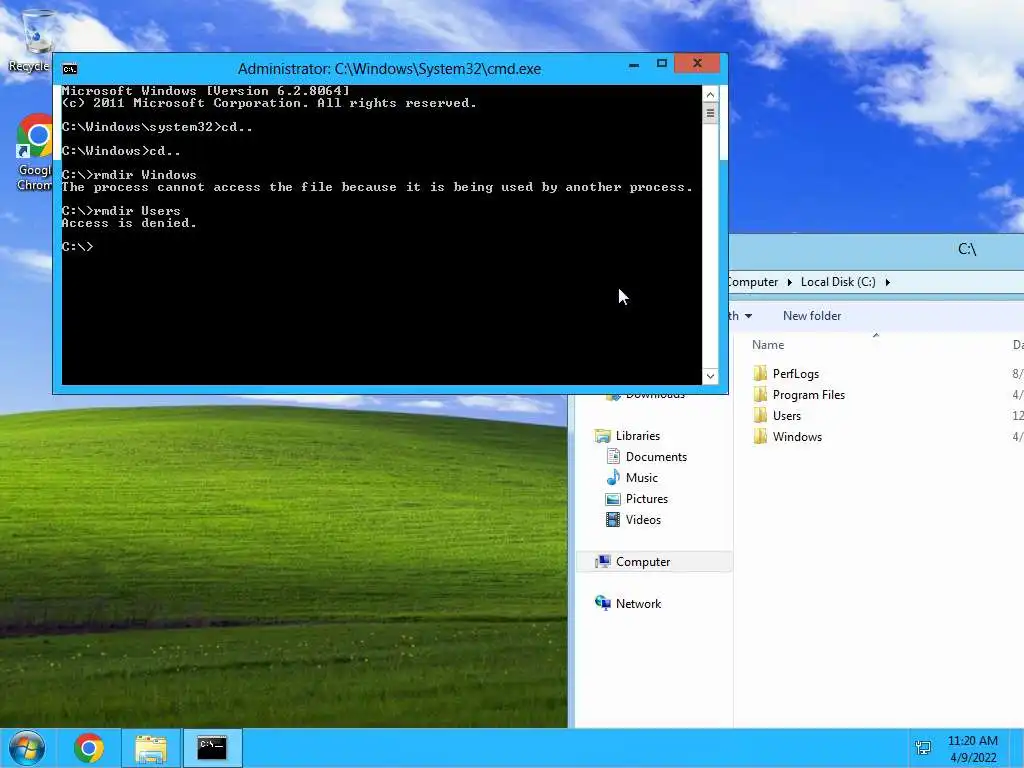The width and height of the screenshot is (1024, 768).
Task: Click the cmd window title bar text
Action: click(x=389, y=69)
